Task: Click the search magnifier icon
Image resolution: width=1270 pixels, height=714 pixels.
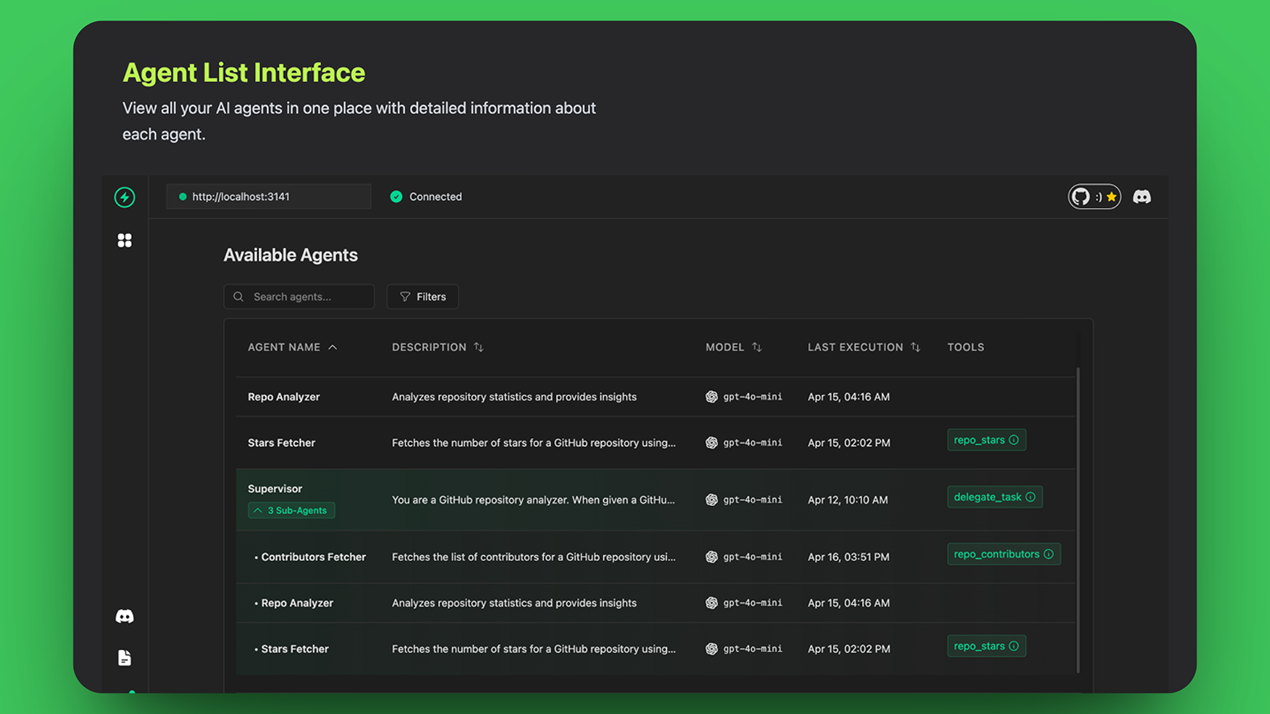Action: 239,297
